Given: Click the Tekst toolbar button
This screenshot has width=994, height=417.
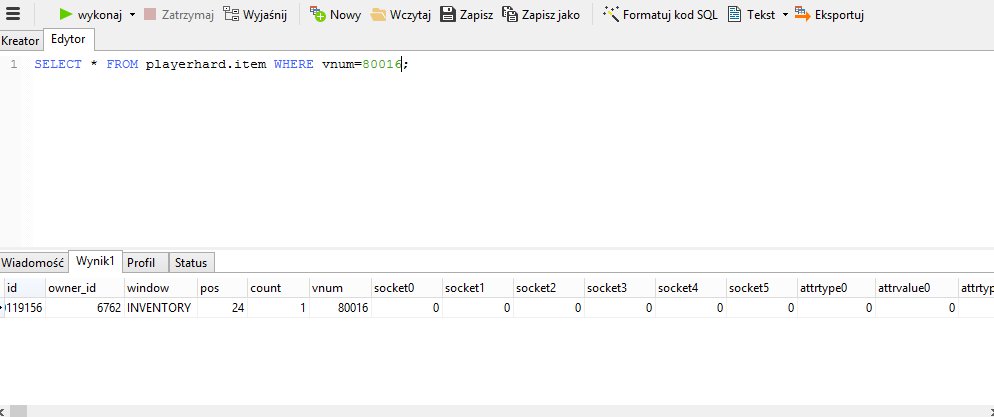Looking at the screenshot, I should (751, 15).
